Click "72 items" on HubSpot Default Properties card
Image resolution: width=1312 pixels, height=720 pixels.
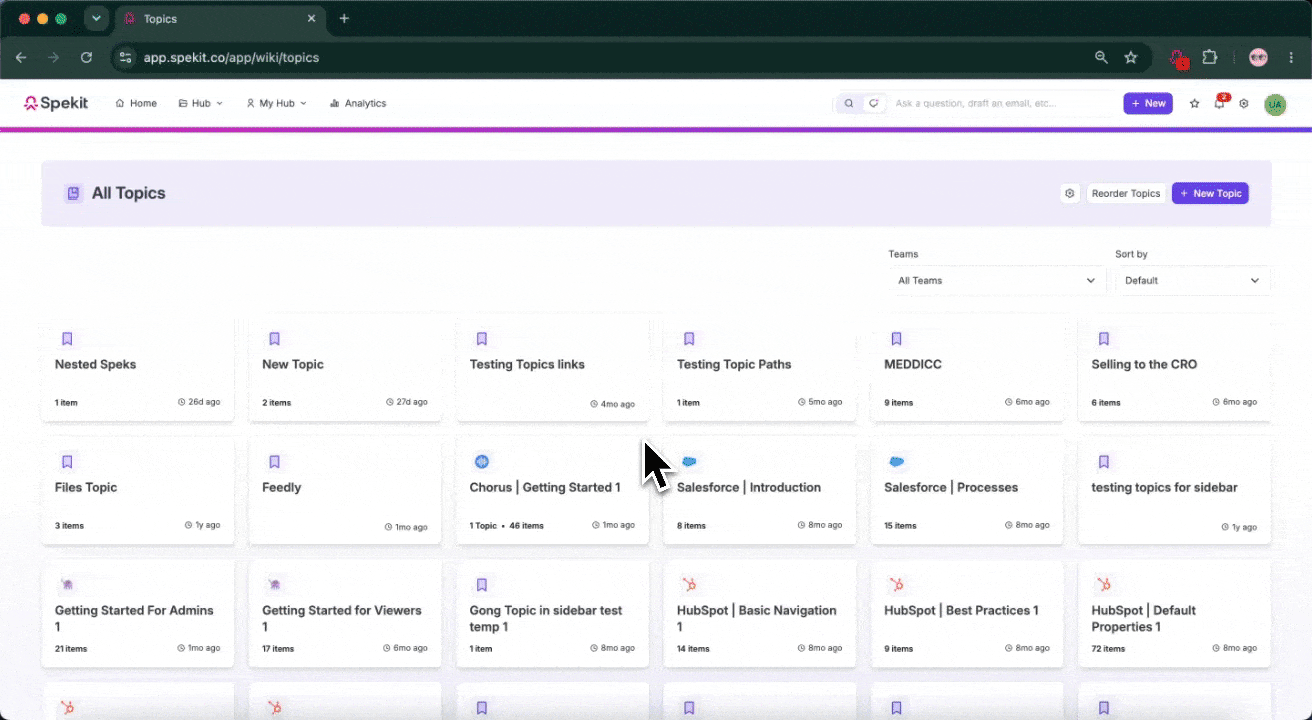click(x=1108, y=648)
